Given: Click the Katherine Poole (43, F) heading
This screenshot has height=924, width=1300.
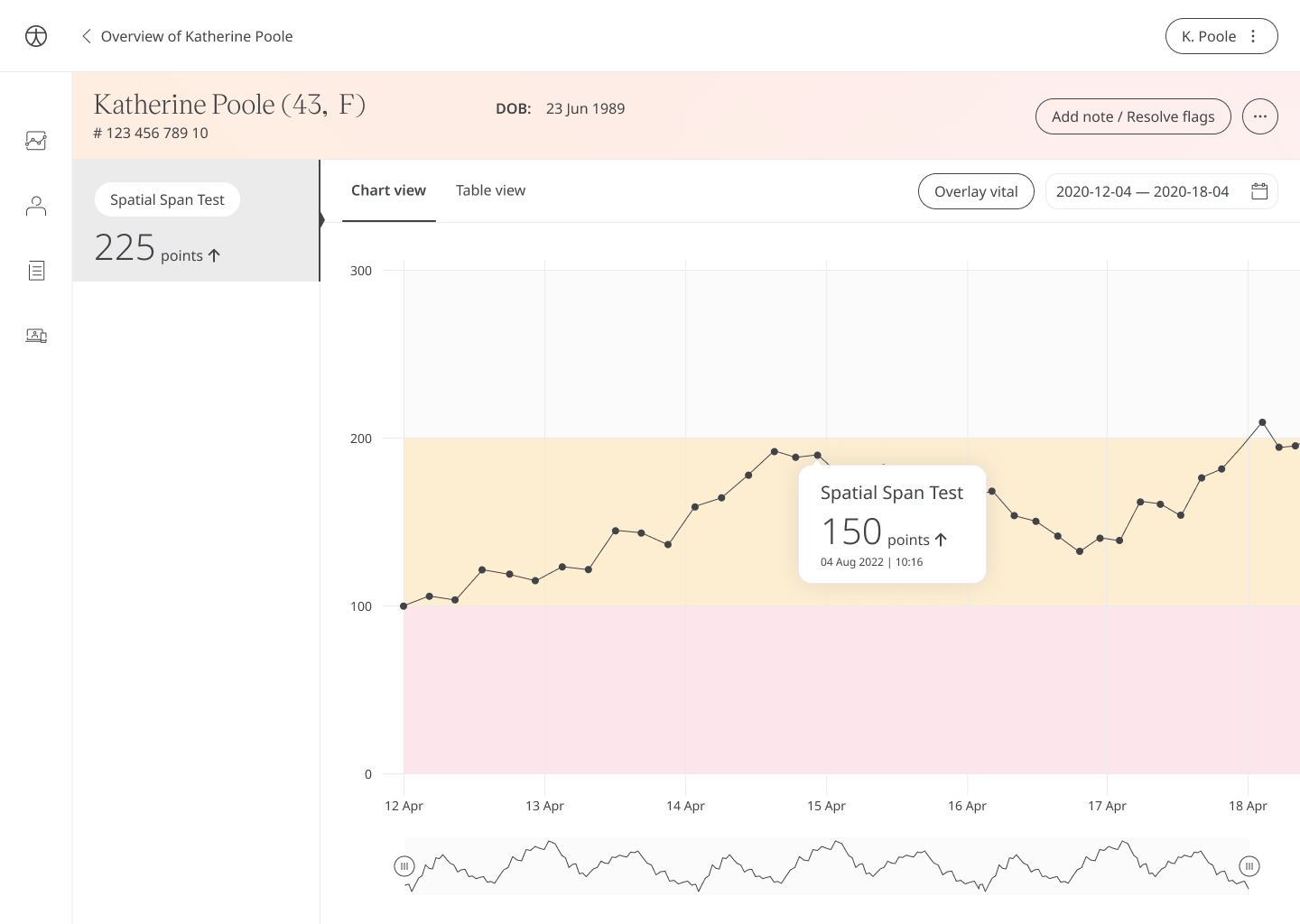Looking at the screenshot, I should pyautogui.click(x=229, y=105).
